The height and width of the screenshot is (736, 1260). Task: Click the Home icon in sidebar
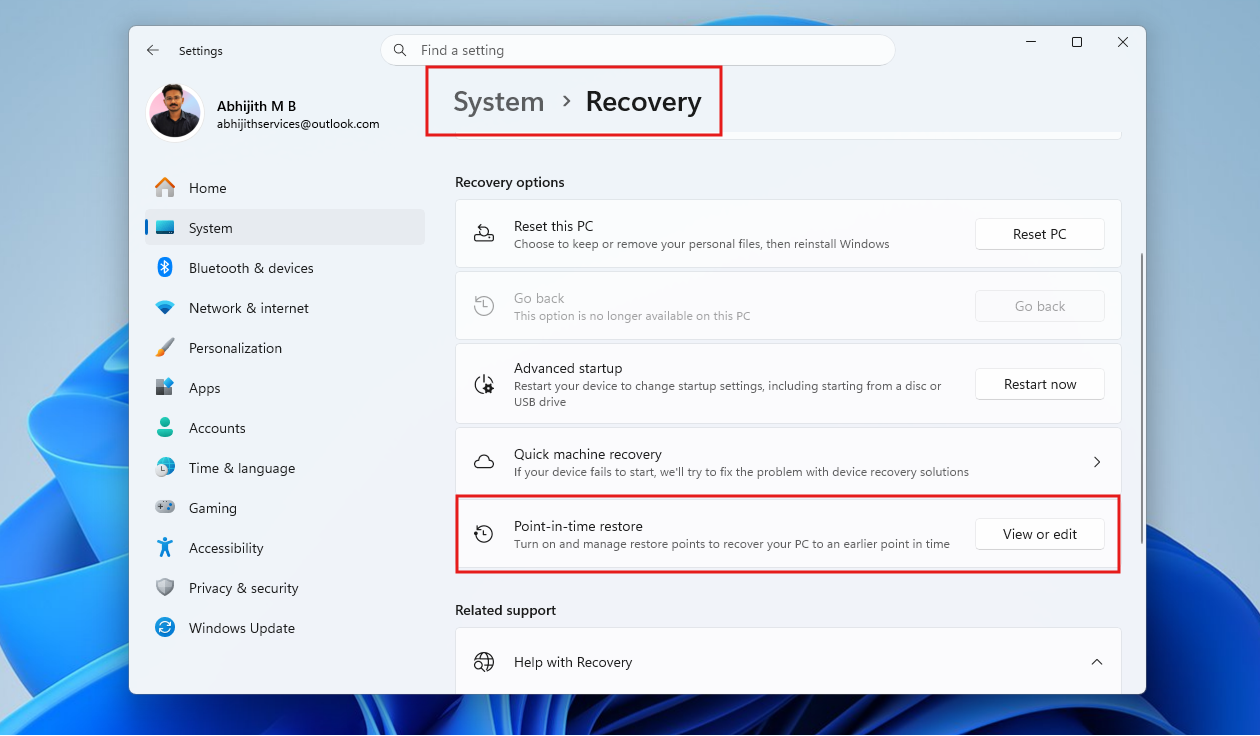pyautogui.click(x=165, y=188)
